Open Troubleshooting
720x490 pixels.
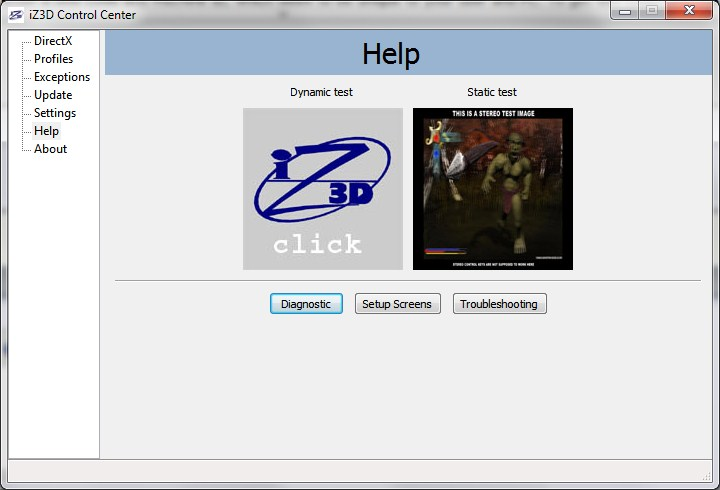tap(499, 304)
